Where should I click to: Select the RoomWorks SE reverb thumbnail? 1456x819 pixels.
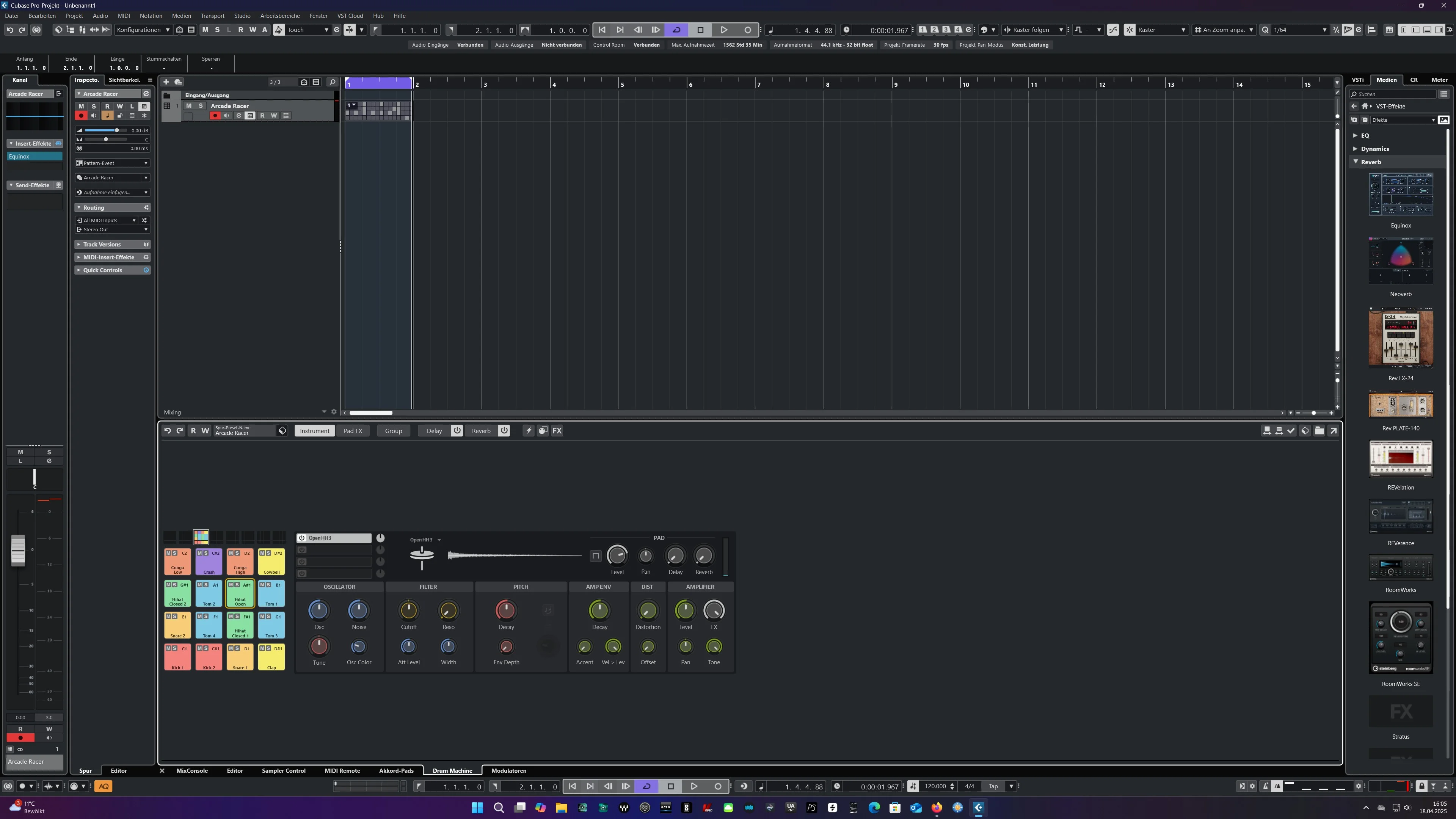(x=1401, y=638)
